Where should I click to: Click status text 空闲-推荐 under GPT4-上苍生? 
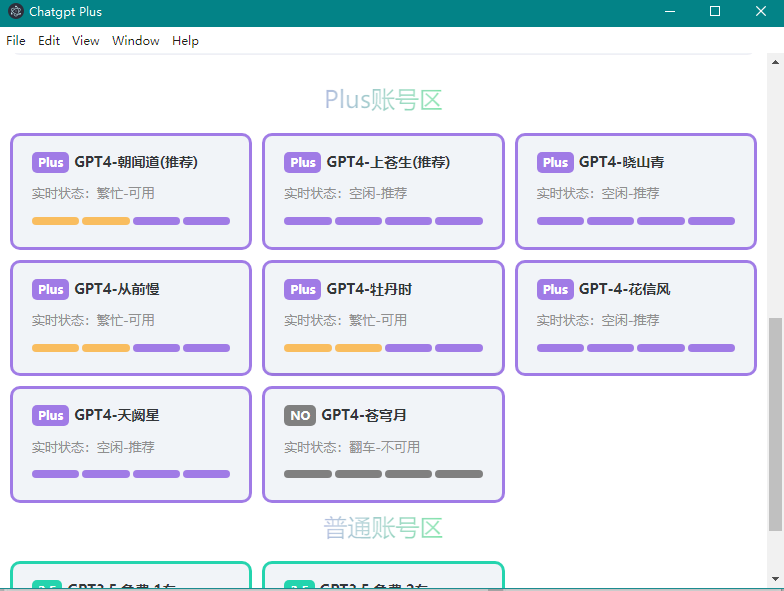point(378,194)
